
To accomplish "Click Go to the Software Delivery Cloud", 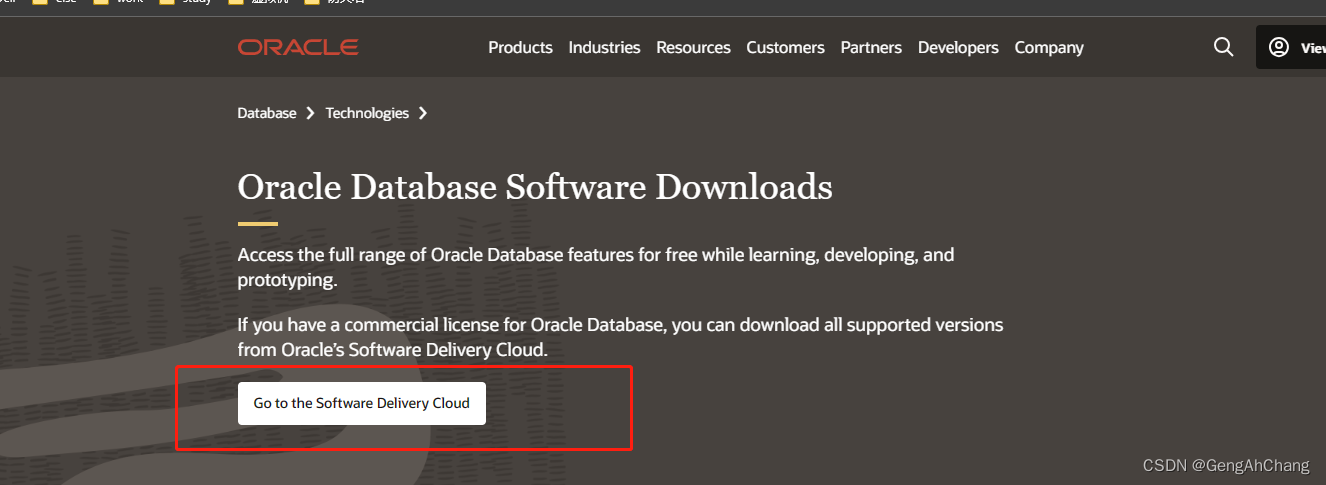I will 362,403.
